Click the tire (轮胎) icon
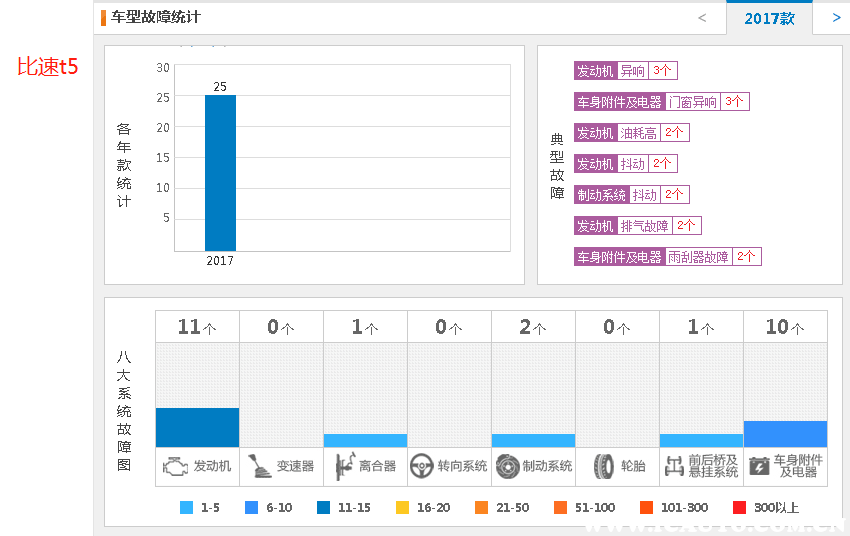 (603, 466)
